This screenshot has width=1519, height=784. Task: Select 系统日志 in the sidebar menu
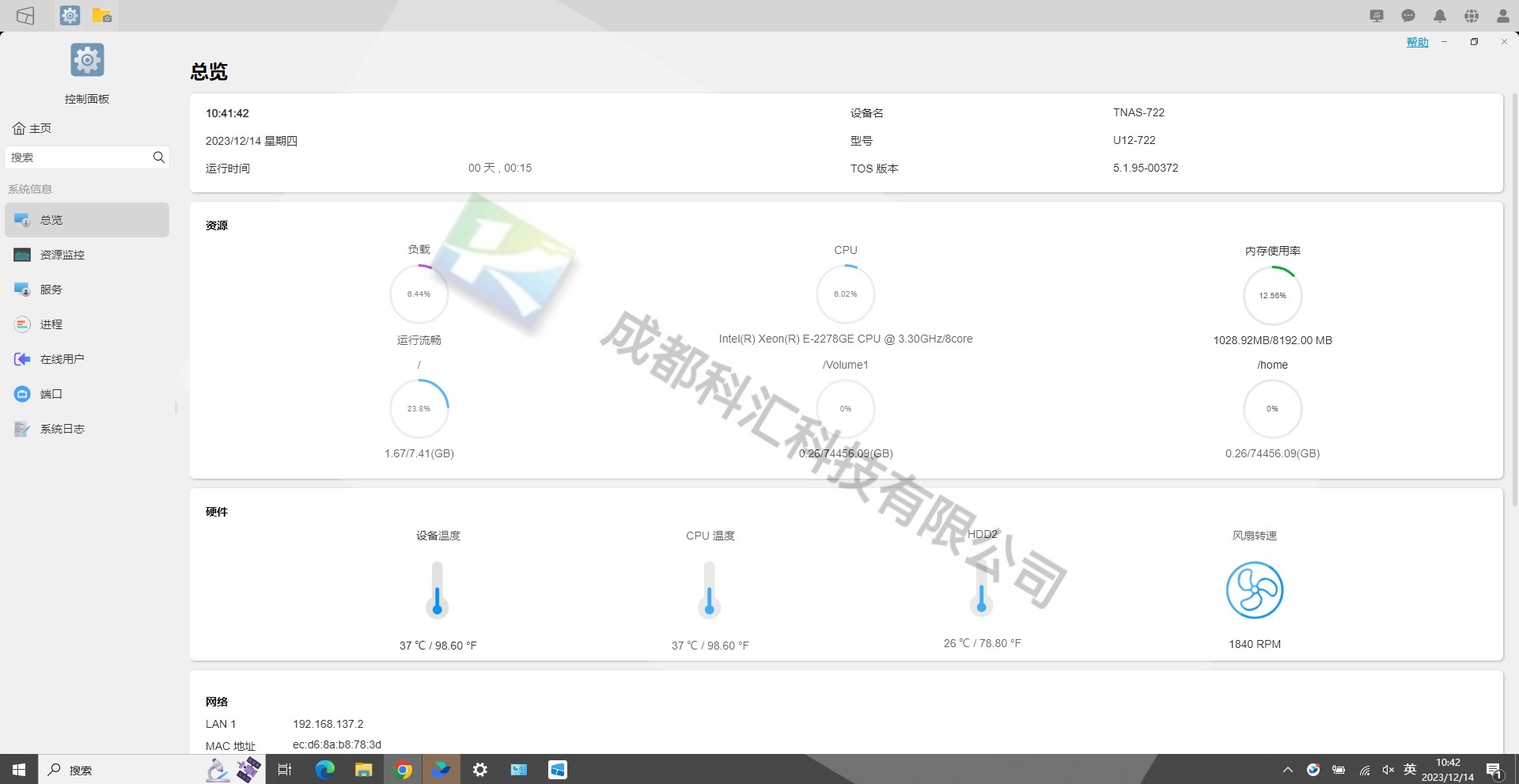(87, 429)
